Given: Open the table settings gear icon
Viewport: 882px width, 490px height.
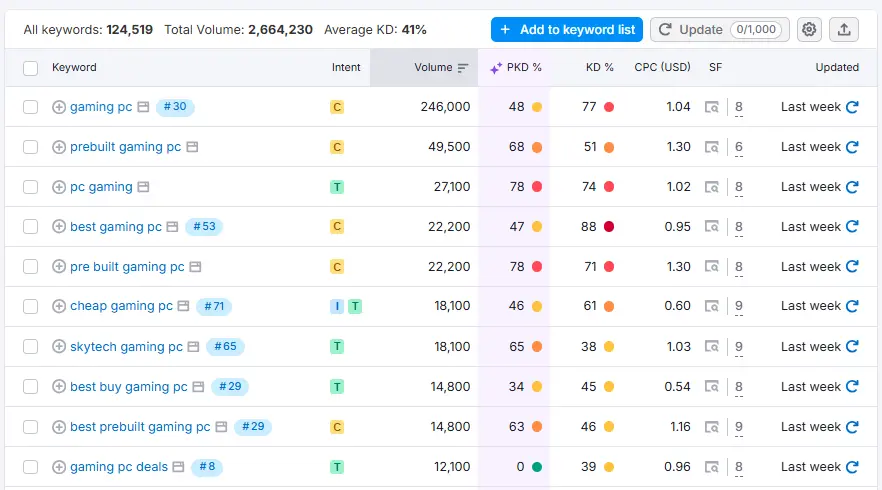Looking at the screenshot, I should click(x=809, y=30).
